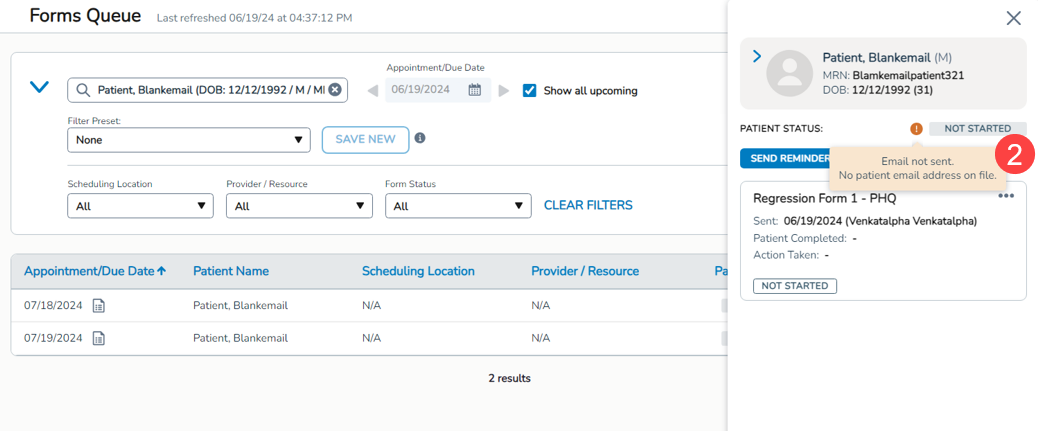Sort by Appointment/Due Date column header
Image resolution: width=1040 pixels, height=431 pixels.
tap(95, 271)
